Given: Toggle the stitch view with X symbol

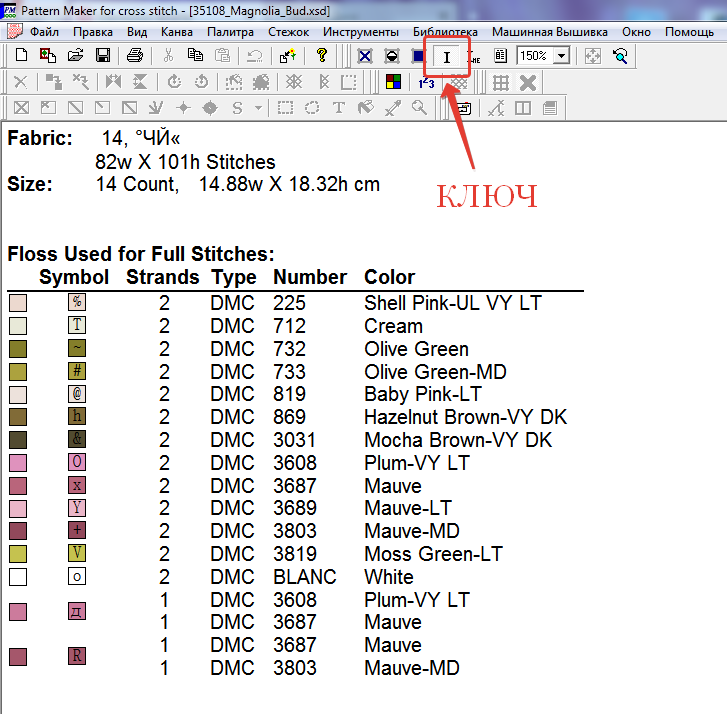Looking at the screenshot, I should coord(365,56).
